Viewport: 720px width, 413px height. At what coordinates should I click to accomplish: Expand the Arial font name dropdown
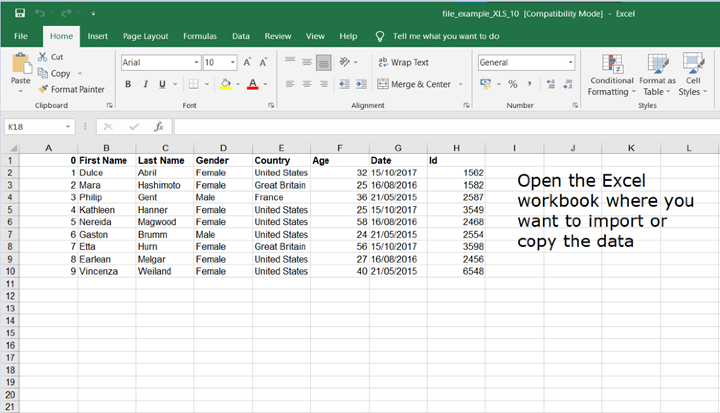click(195, 62)
